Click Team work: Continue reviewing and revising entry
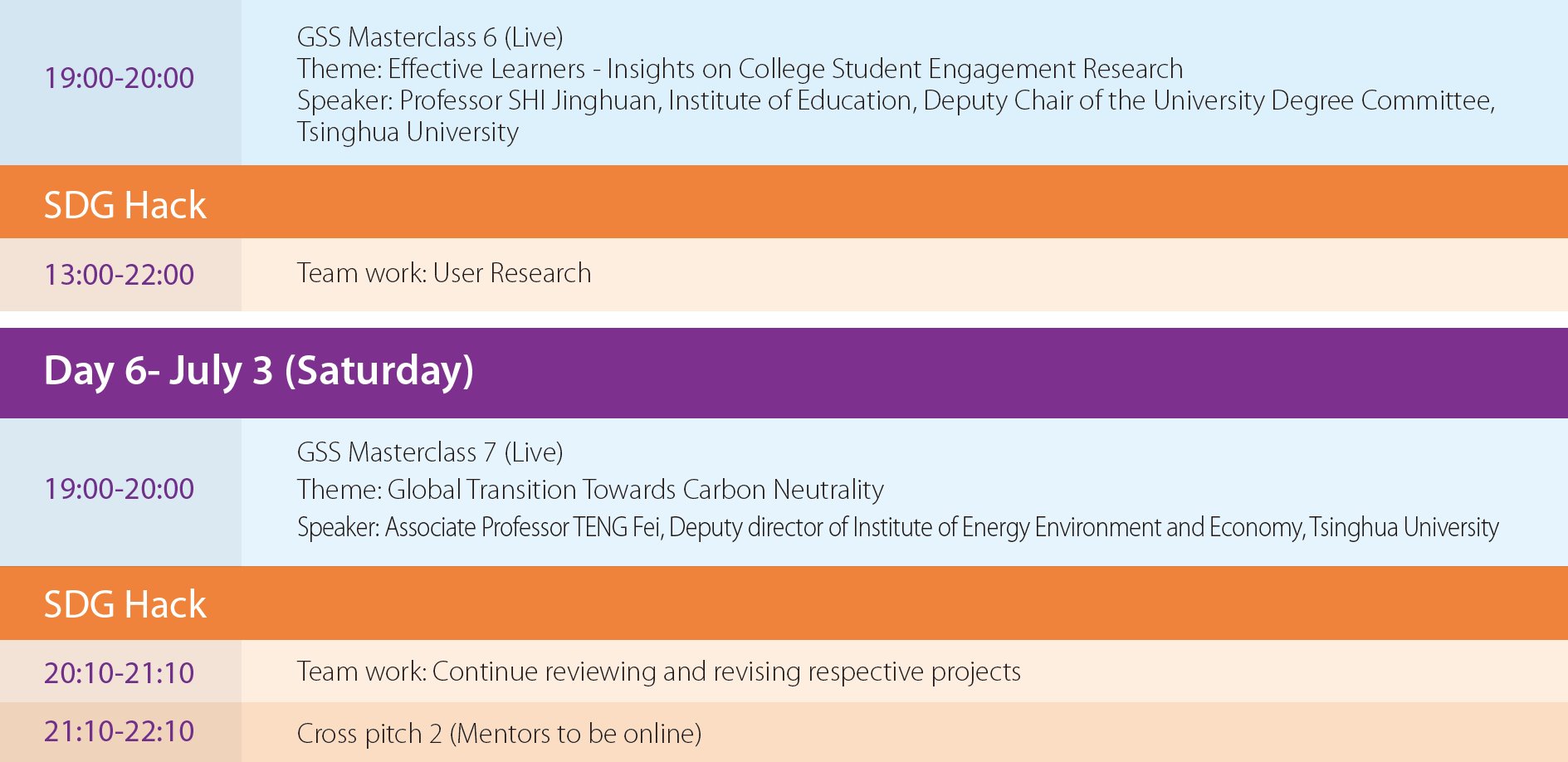This screenshot has height=762, width=1568. [x=658, y=672]
